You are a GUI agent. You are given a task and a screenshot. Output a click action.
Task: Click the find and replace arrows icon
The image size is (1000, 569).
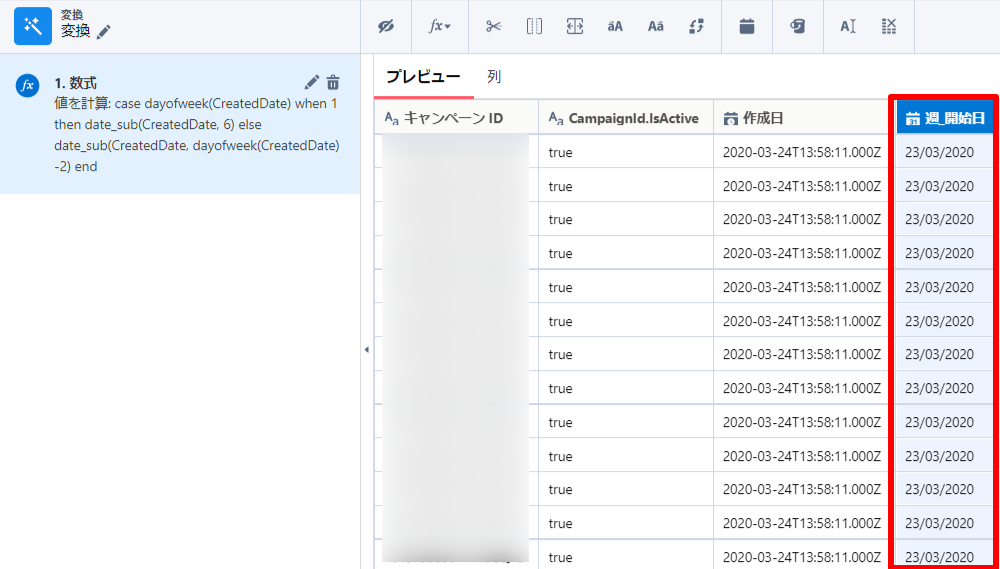click(697, 27)
